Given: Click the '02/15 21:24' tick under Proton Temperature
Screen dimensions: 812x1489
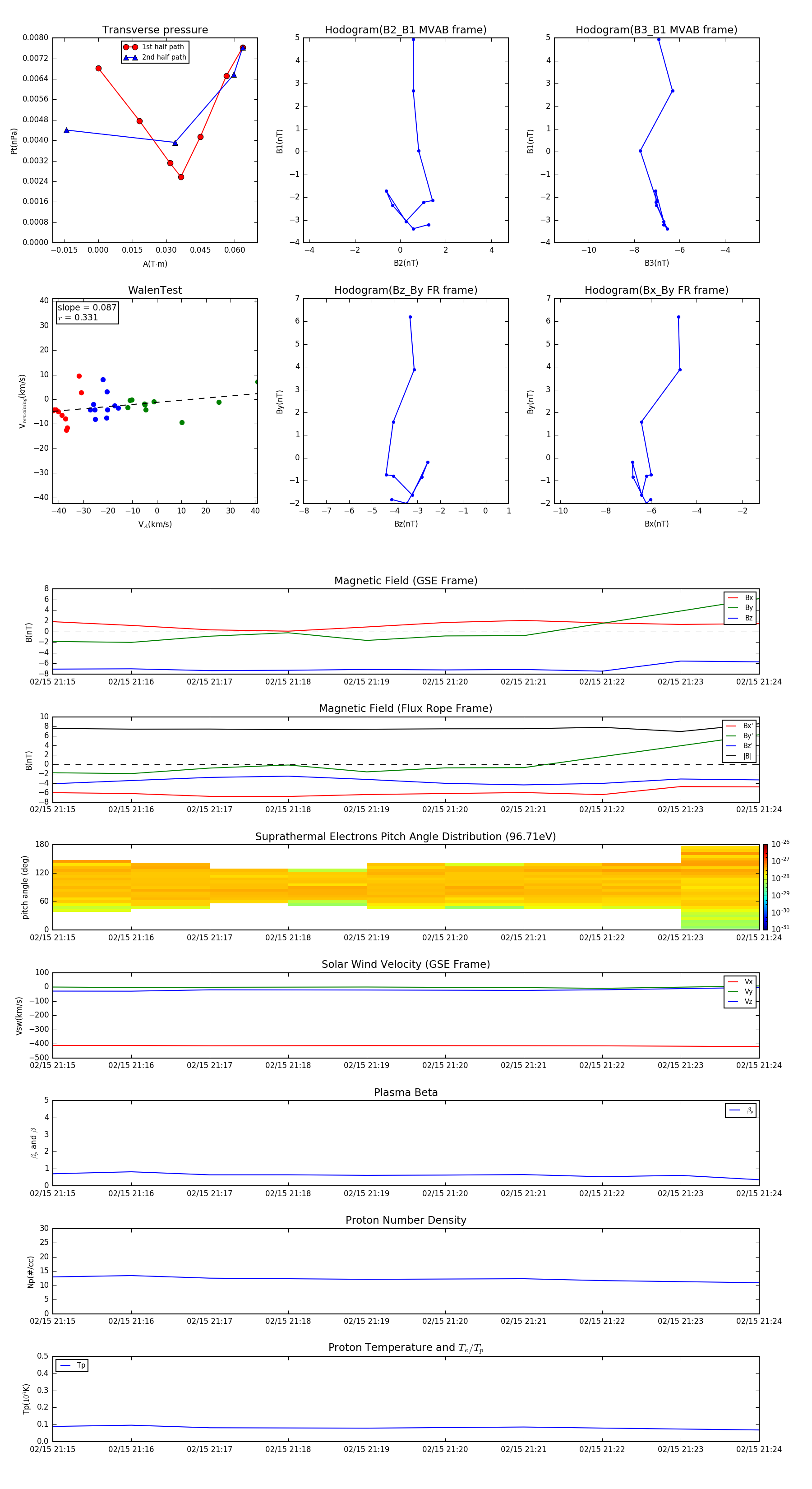Looking at the screenshot, I should (759, 1449).
